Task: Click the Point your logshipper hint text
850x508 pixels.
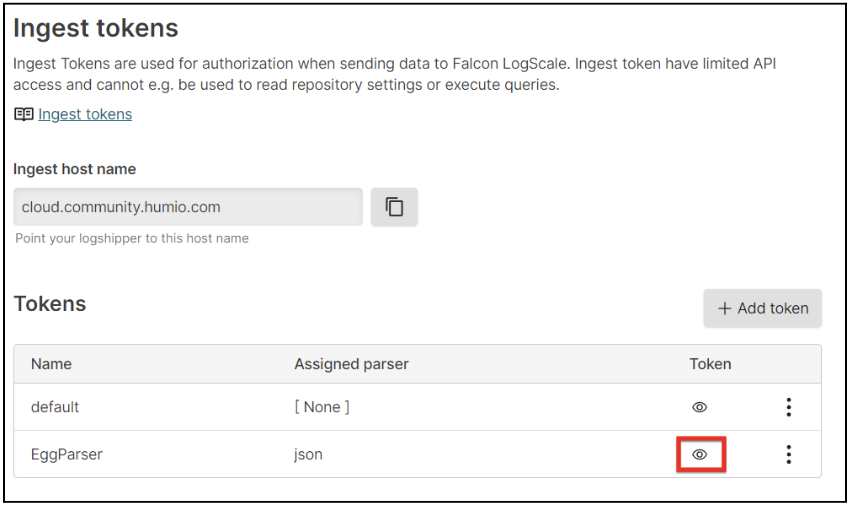Action: pos(132,239)
